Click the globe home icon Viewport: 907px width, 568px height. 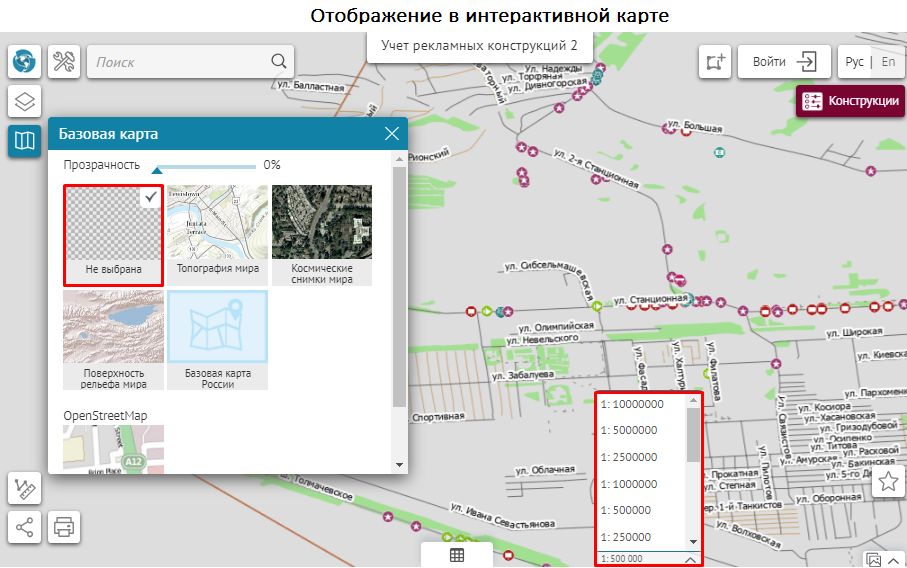(24, 62)
